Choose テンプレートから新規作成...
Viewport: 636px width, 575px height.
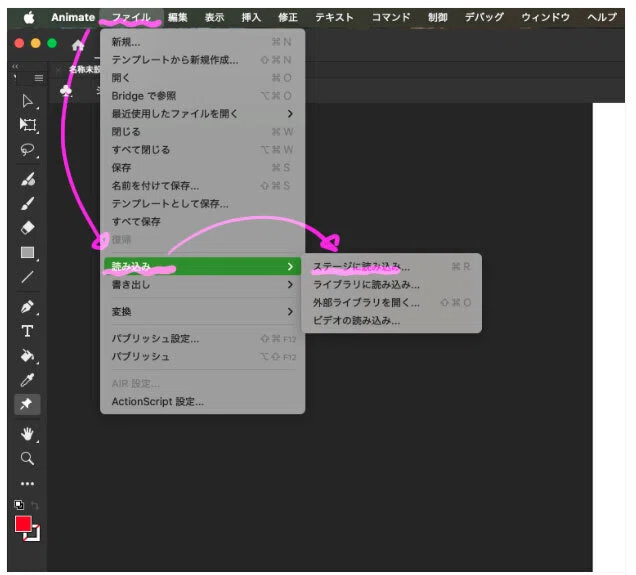click(202, 60)
